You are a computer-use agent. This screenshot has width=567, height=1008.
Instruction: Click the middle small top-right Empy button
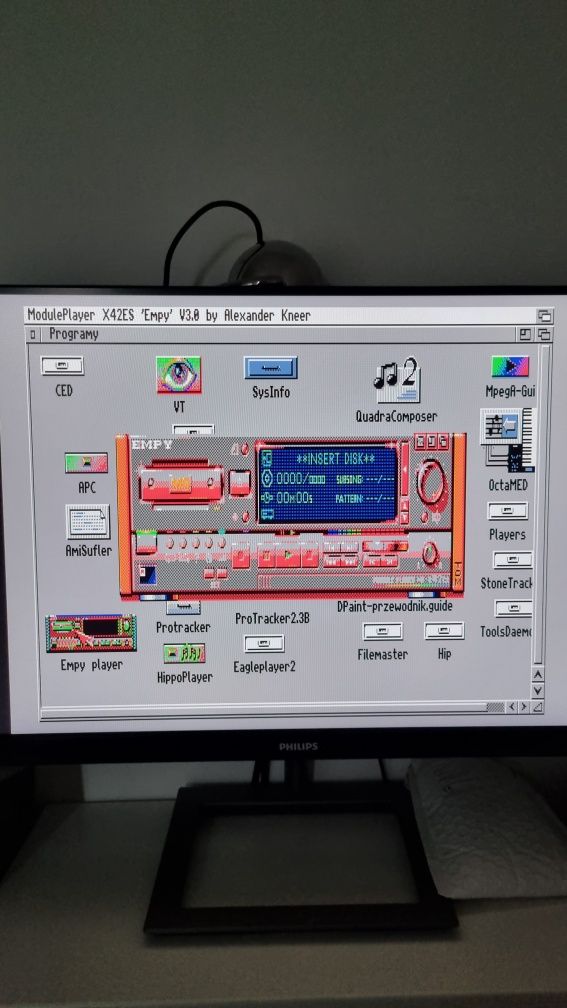(x=431, y=441)
